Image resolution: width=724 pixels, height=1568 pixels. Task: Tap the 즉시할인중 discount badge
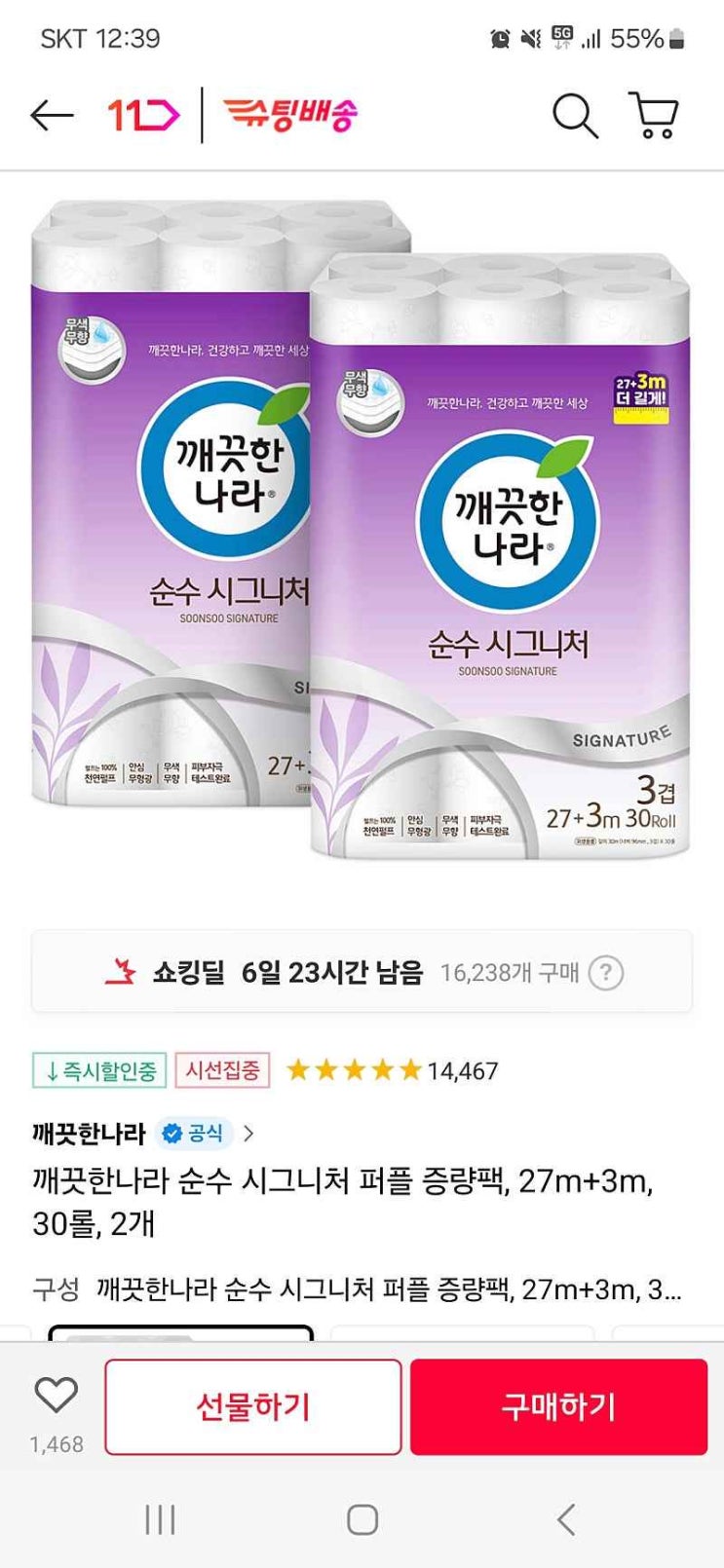pyautogui.click(x=99, y=1070)
